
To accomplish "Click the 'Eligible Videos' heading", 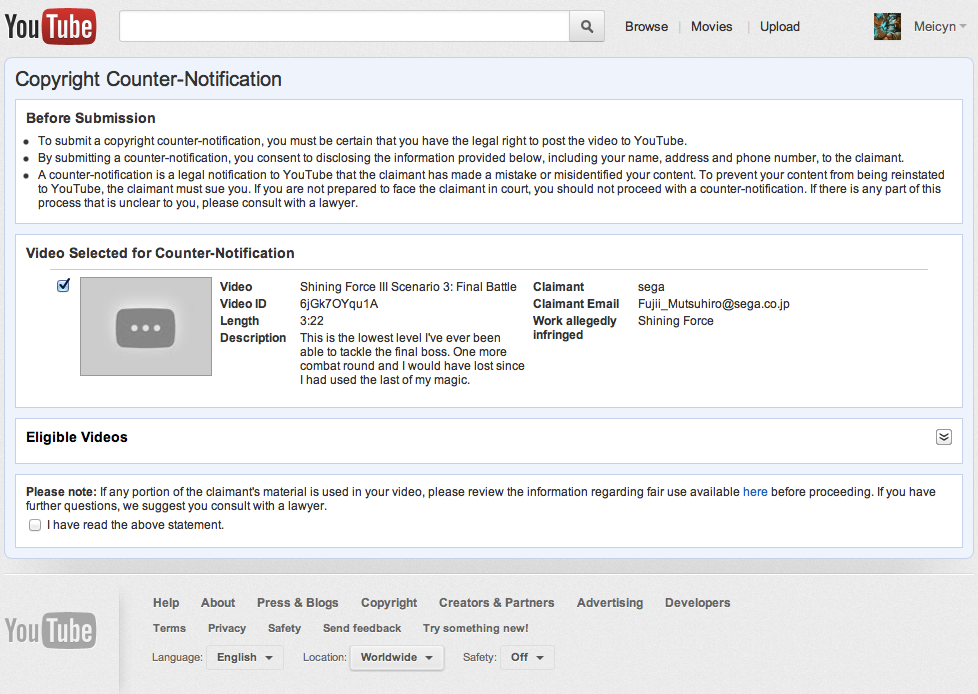I will click(77, 437).
